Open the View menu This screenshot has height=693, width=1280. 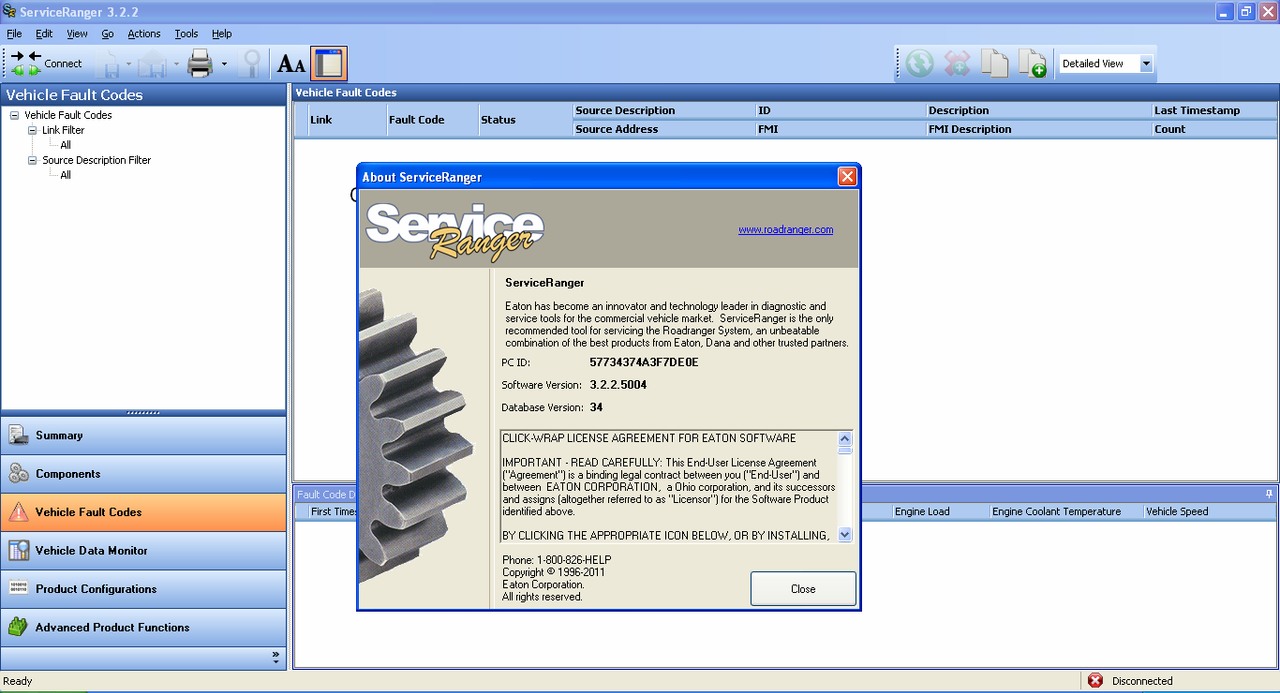77,34
